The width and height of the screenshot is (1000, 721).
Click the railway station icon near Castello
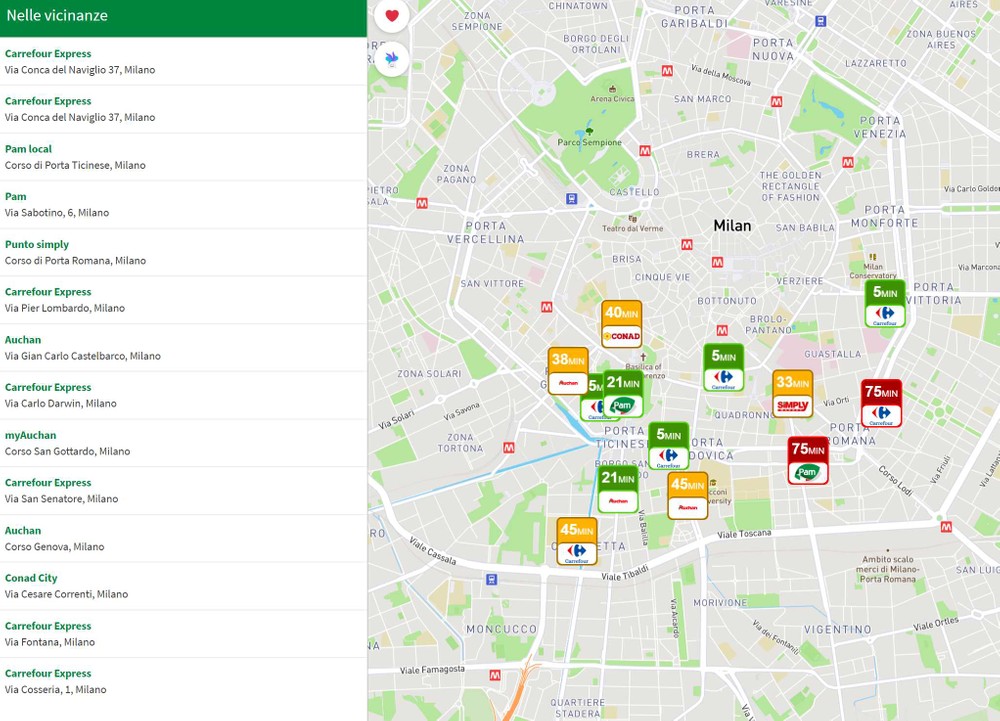click(572, 198)
